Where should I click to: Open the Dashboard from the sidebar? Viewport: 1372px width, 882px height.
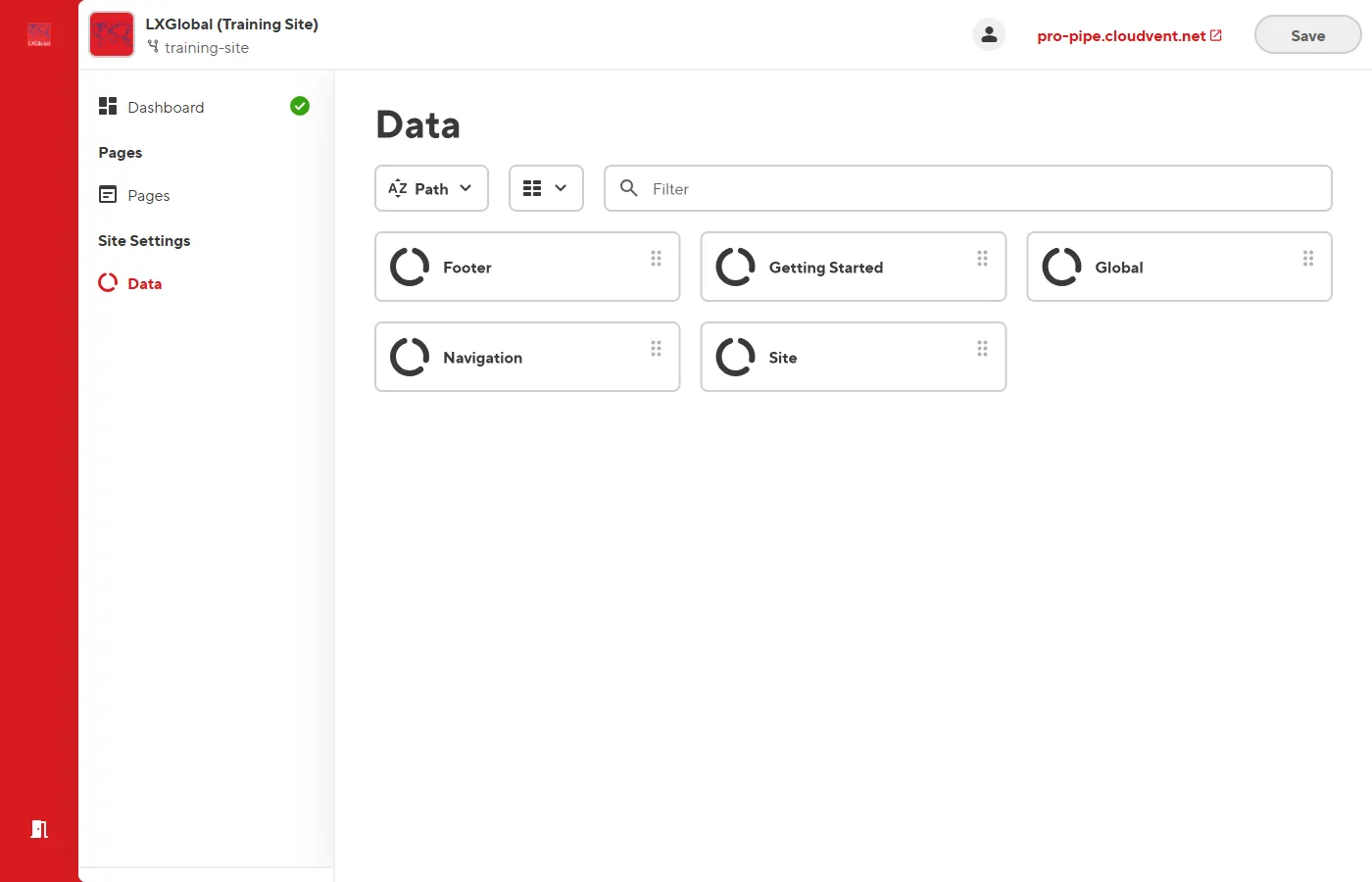click(166, 107)
